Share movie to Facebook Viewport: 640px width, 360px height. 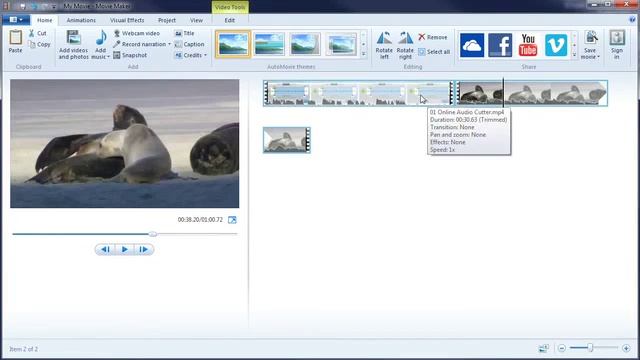pyautogui.click(x=500, y=45)
